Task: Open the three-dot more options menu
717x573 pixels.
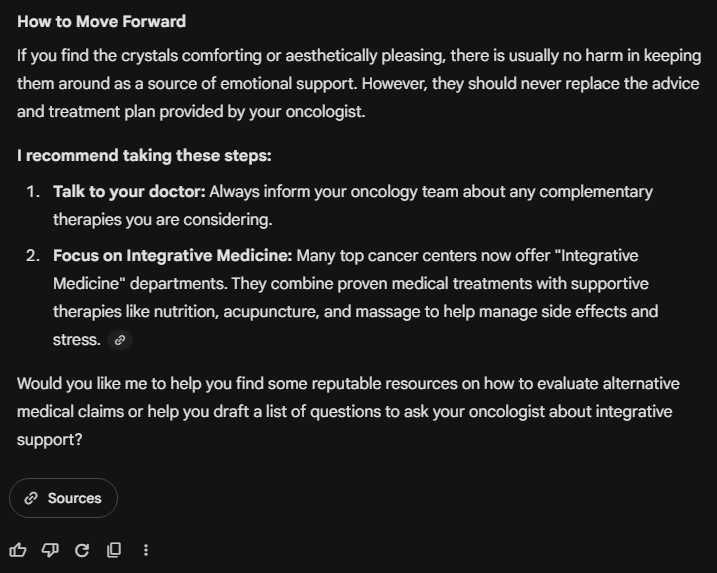Action: [x=146, y=550]
